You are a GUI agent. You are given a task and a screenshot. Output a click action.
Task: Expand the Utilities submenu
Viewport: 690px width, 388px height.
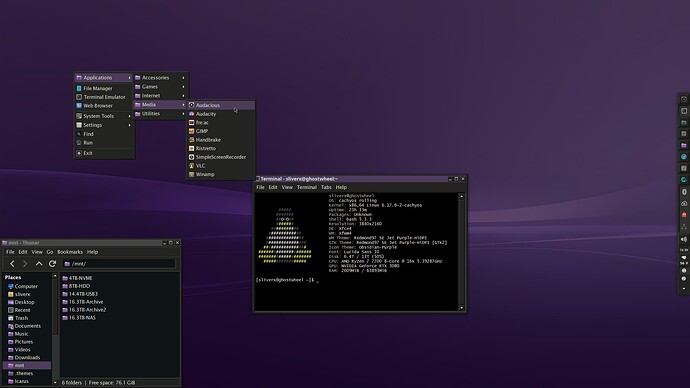point(160,113)
